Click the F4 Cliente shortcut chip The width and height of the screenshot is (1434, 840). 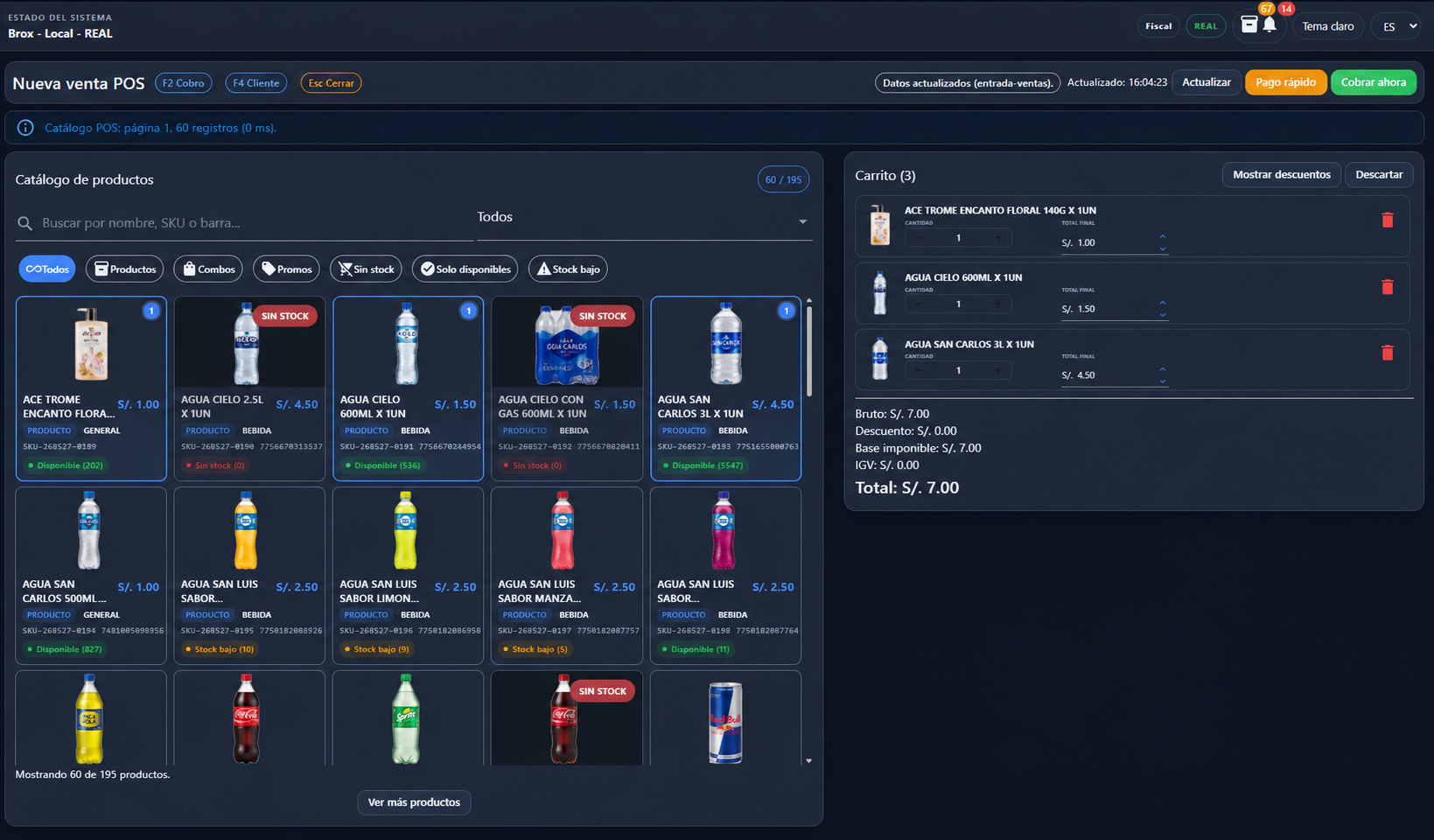[x=256, y=83]
